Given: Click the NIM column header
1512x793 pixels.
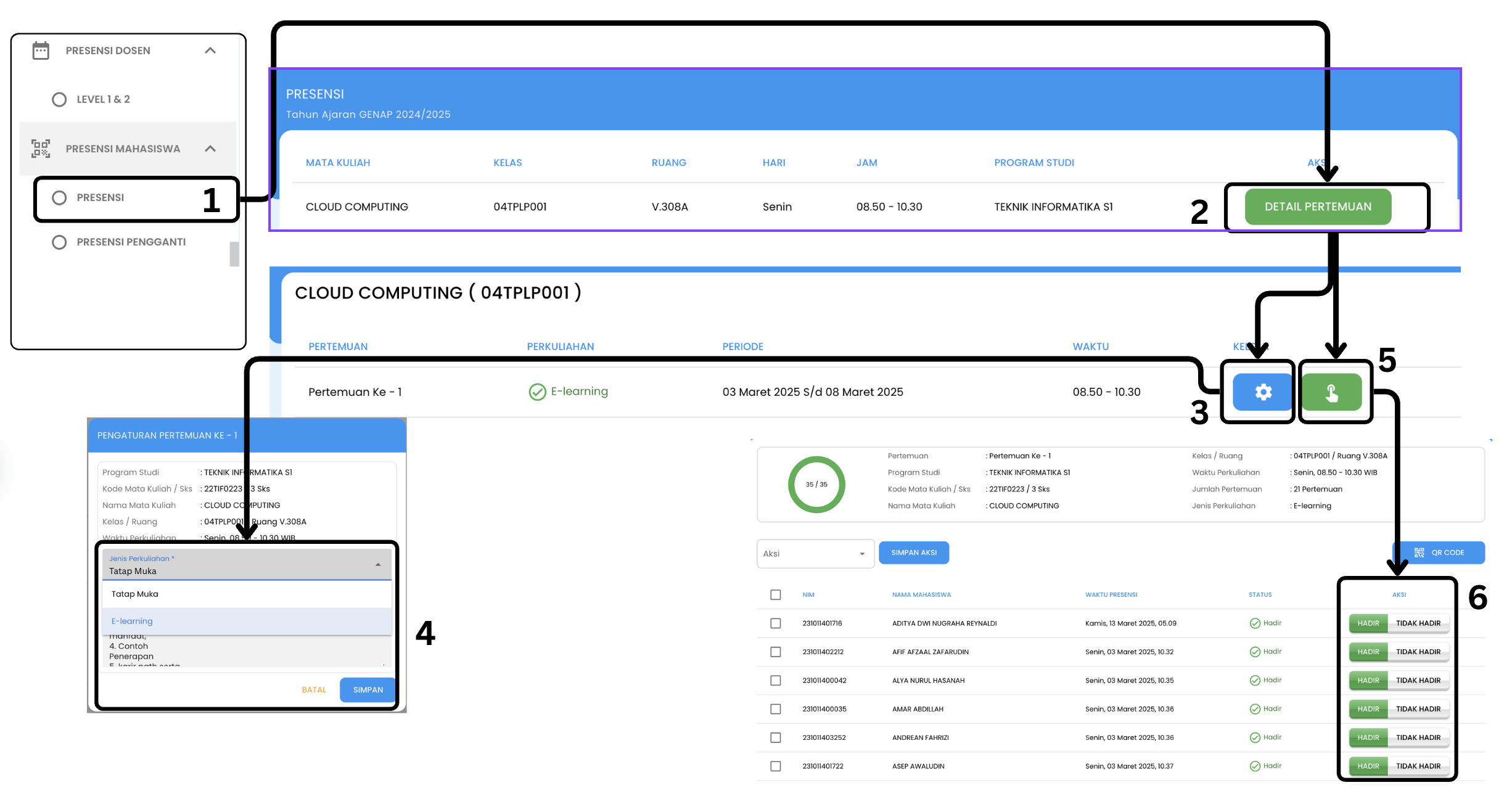Looking at the screenshot, I should pyautogui.click(x=808, y=595).
